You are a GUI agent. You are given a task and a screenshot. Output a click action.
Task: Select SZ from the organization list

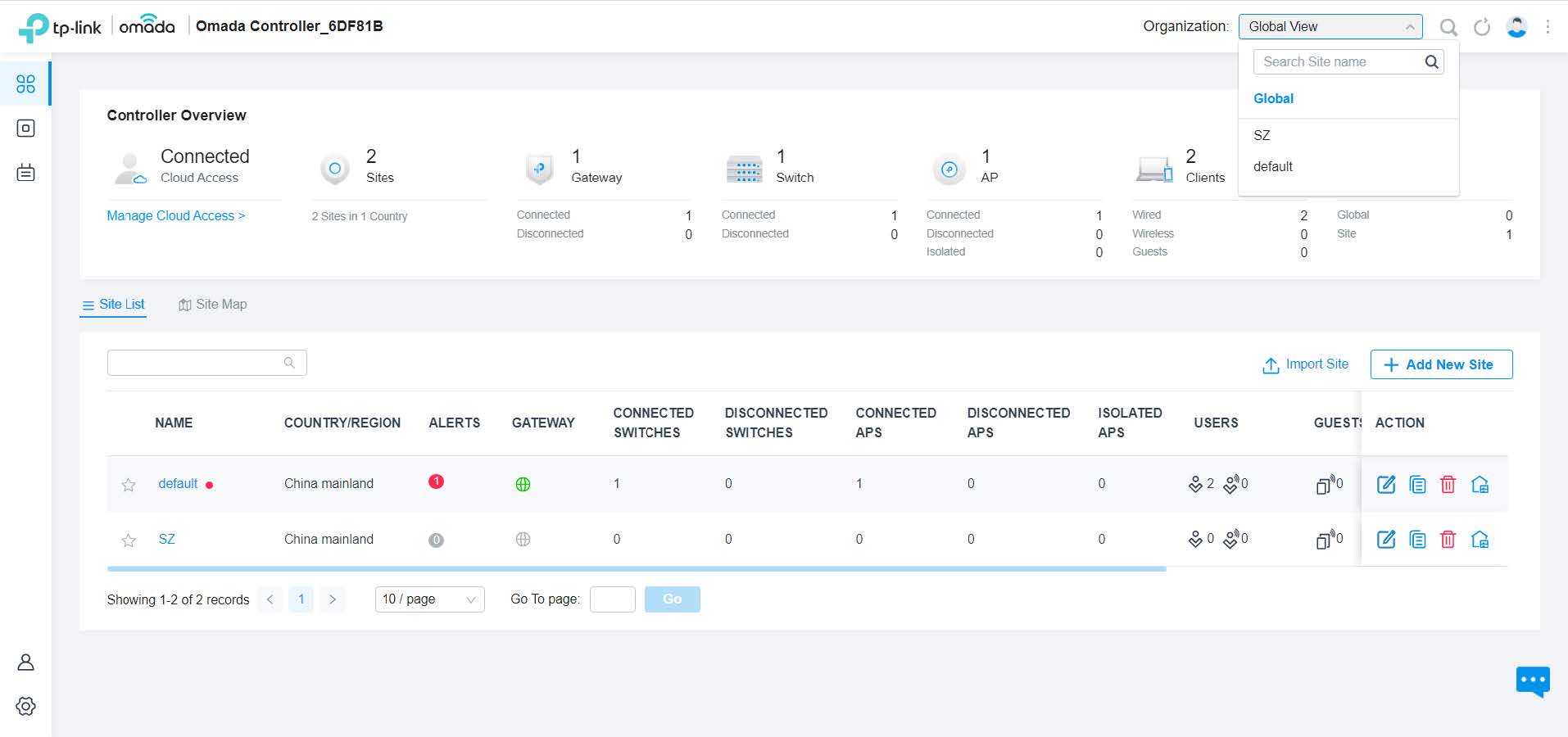tap(1262, 135)
